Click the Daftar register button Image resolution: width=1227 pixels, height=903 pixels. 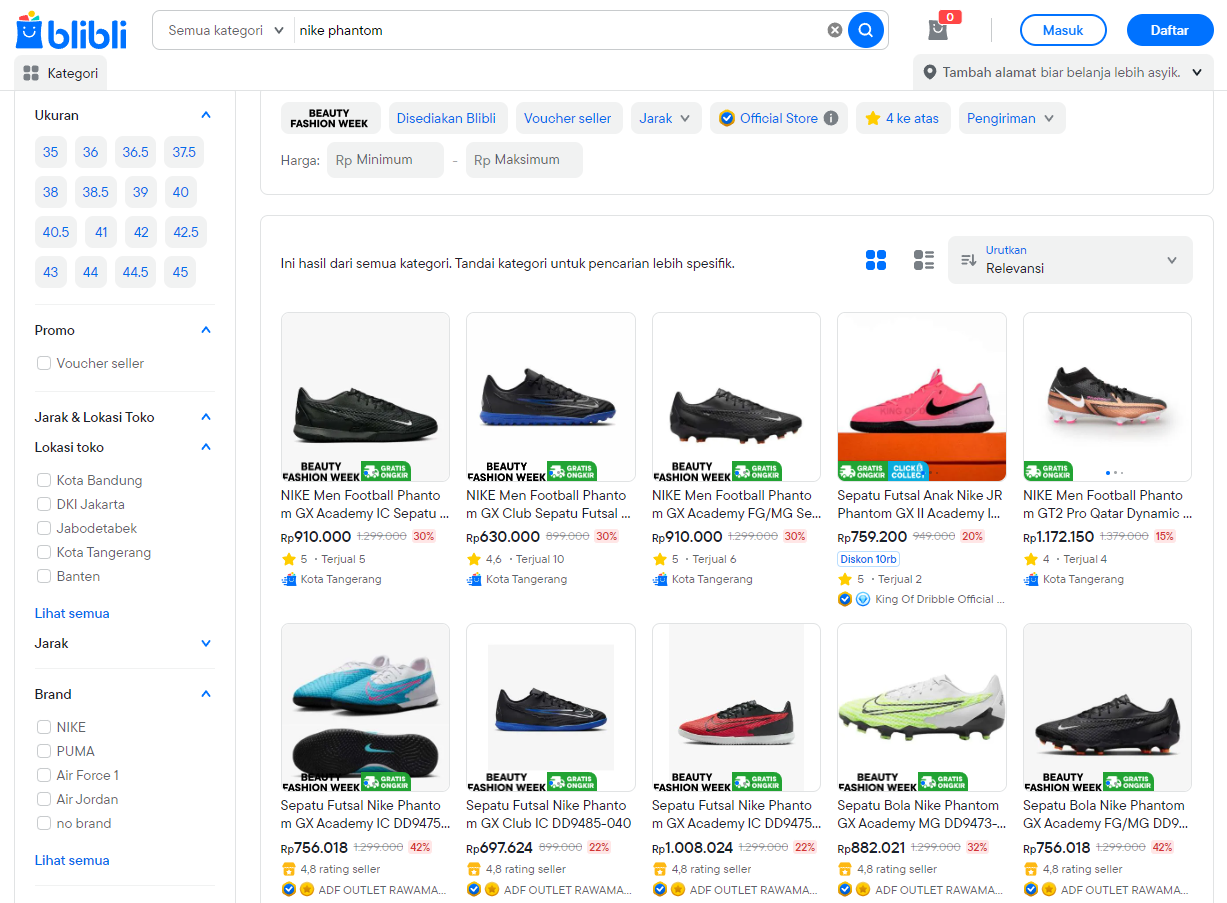(x=1170, y=30)
